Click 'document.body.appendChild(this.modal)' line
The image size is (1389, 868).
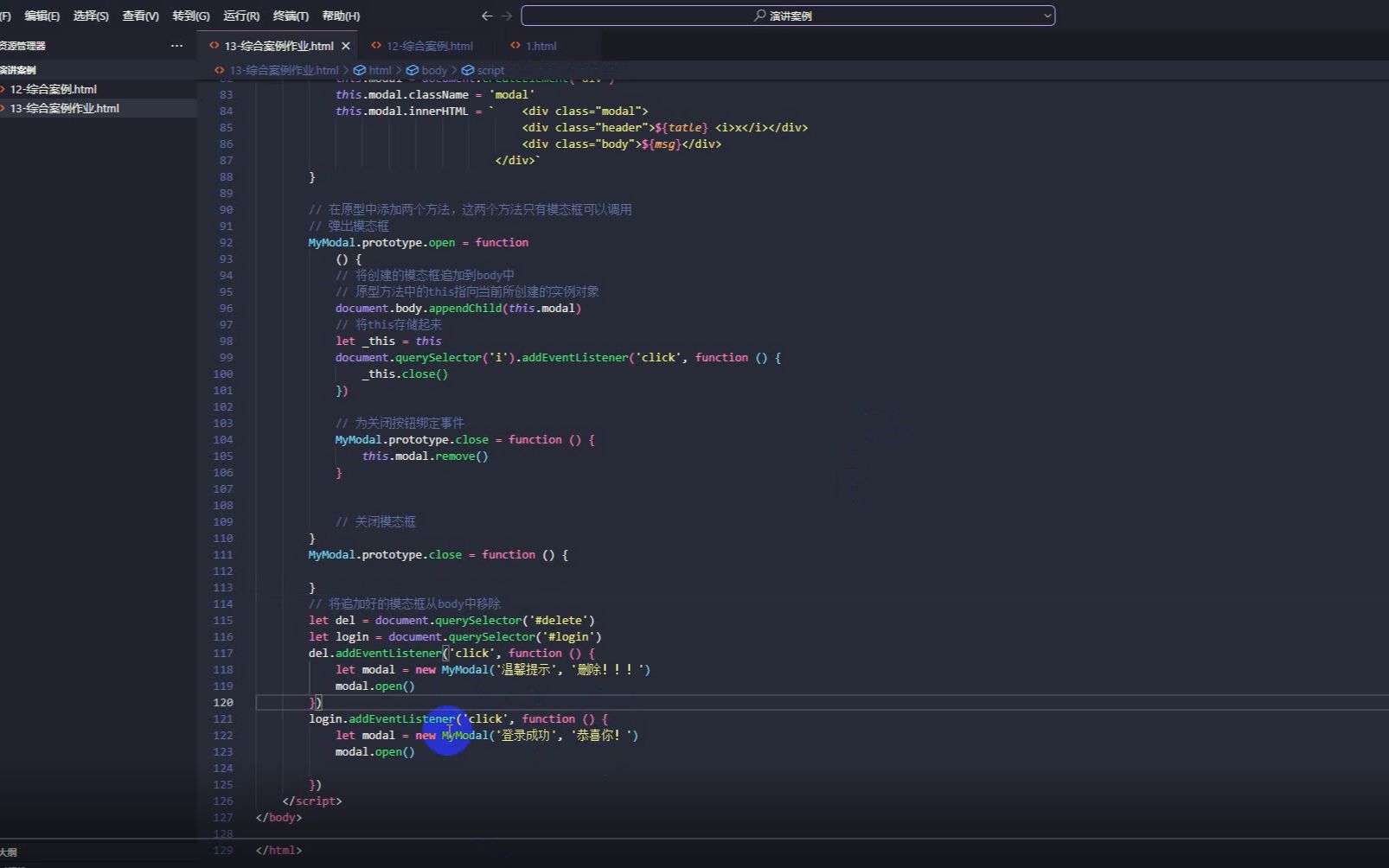(x=458, y=308)
